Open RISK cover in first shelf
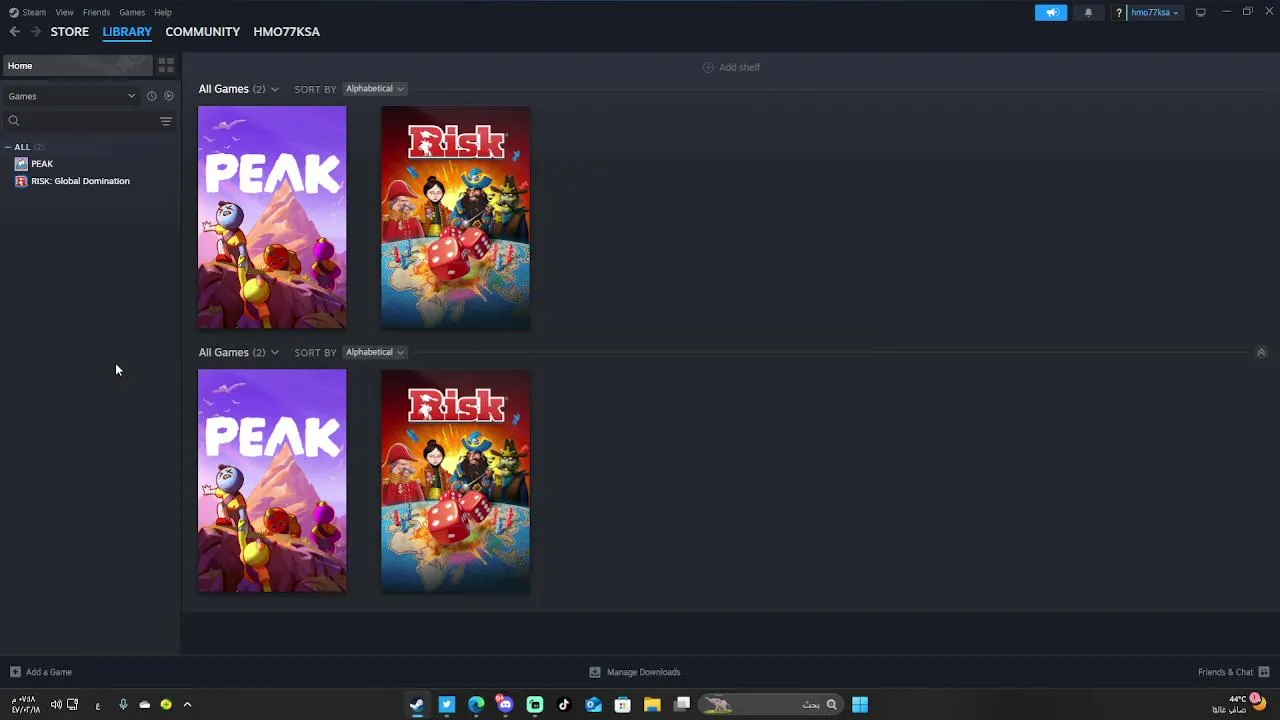This screenshot has width=1280, height=720. point(456,218)
